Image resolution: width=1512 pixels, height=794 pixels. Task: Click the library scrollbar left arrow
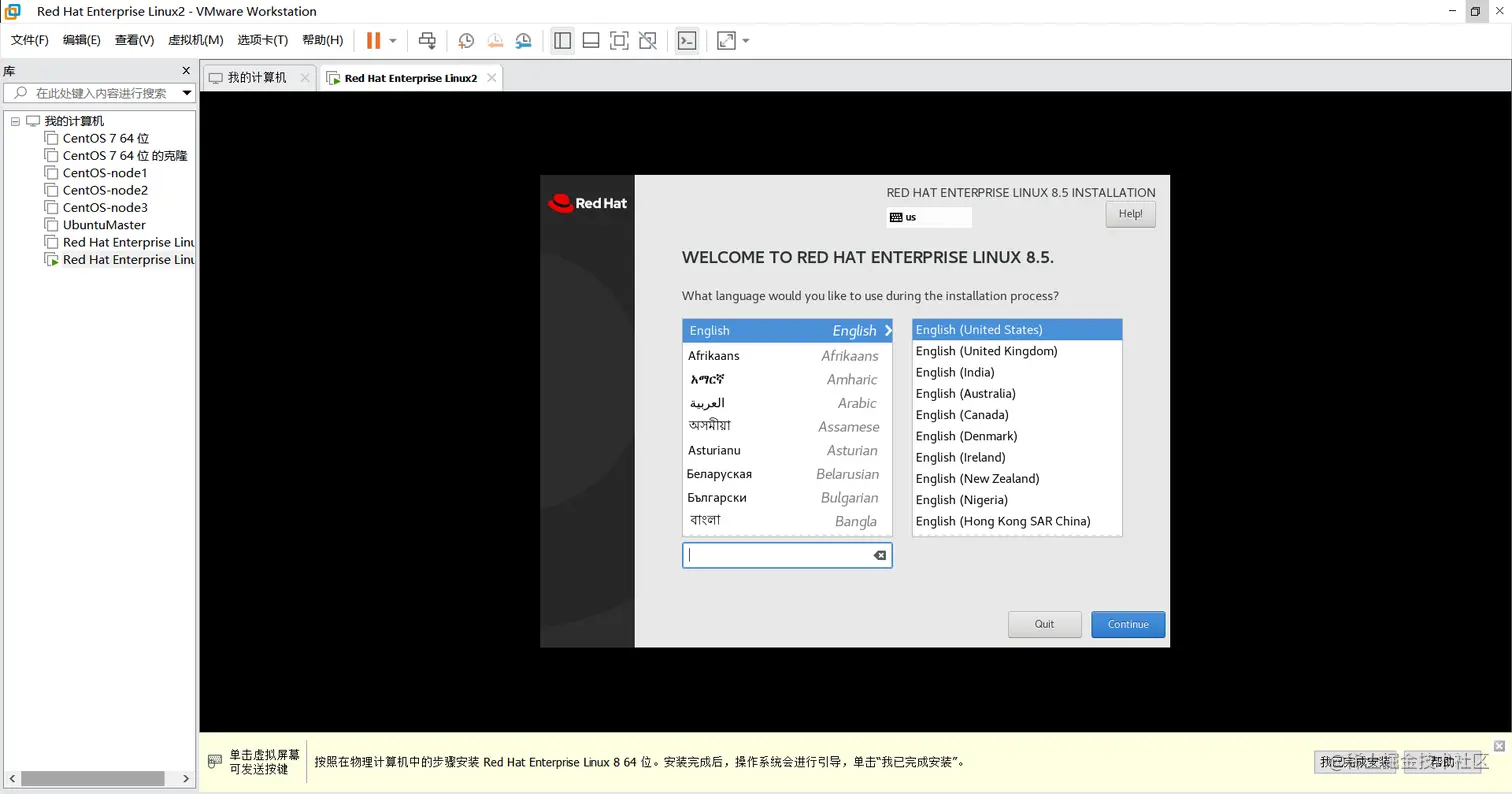10,779
